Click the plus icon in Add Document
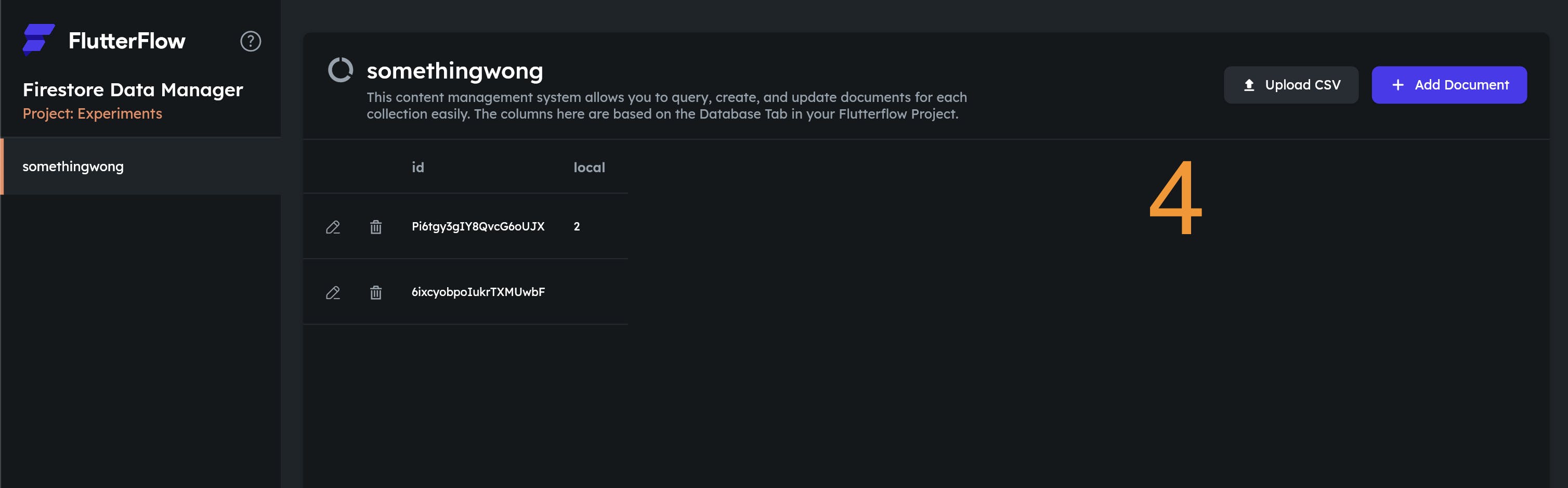 coord(1397,85)
